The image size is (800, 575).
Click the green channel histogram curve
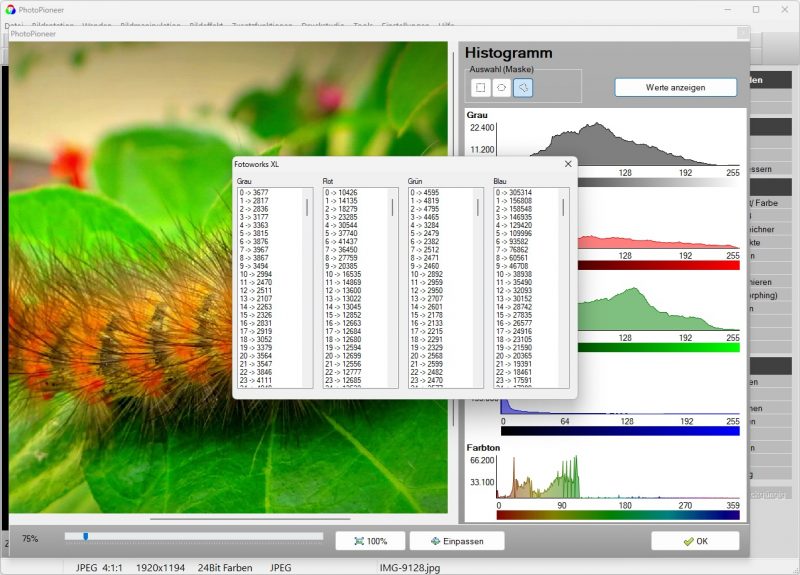658,309
